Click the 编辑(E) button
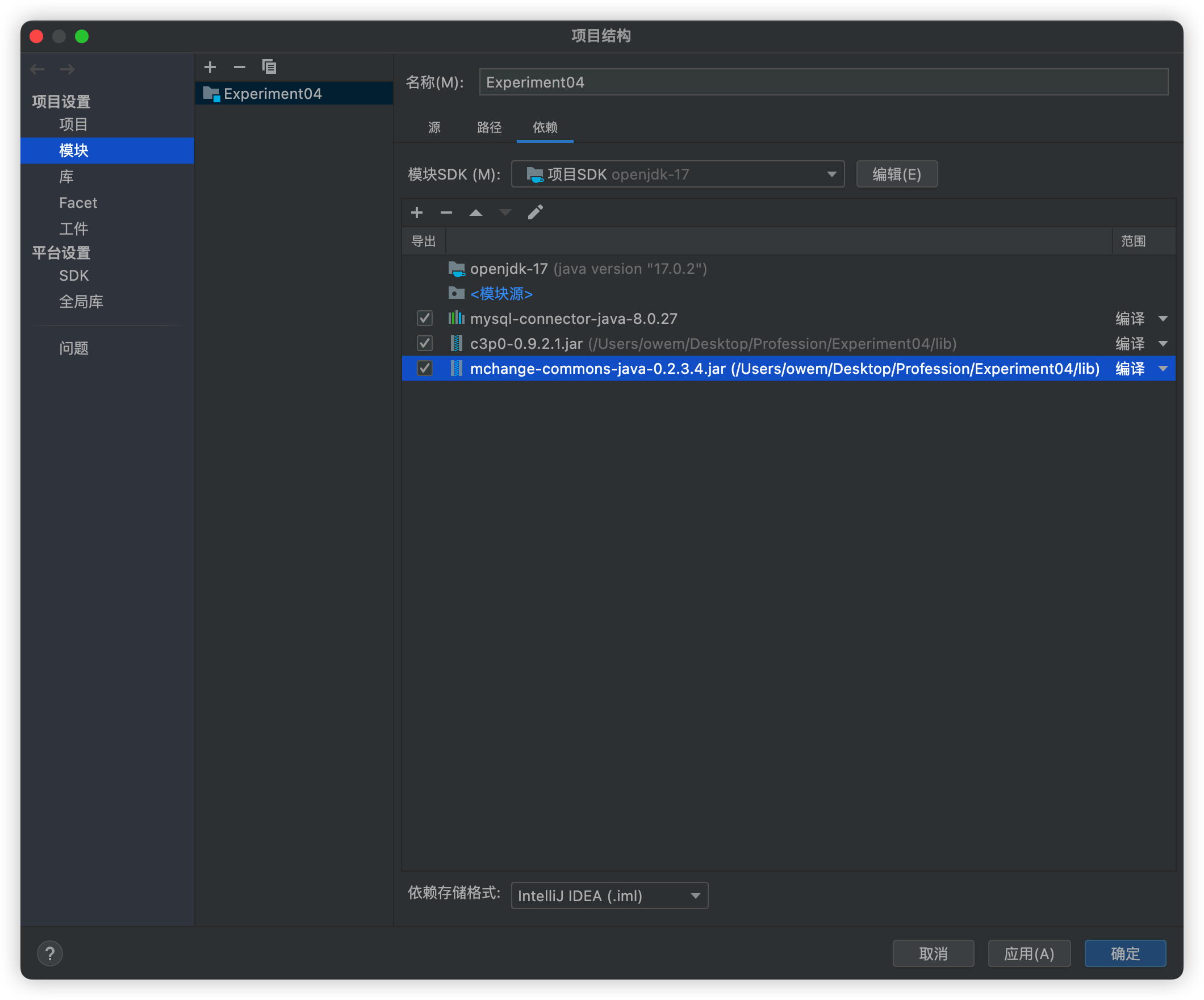 897,174
